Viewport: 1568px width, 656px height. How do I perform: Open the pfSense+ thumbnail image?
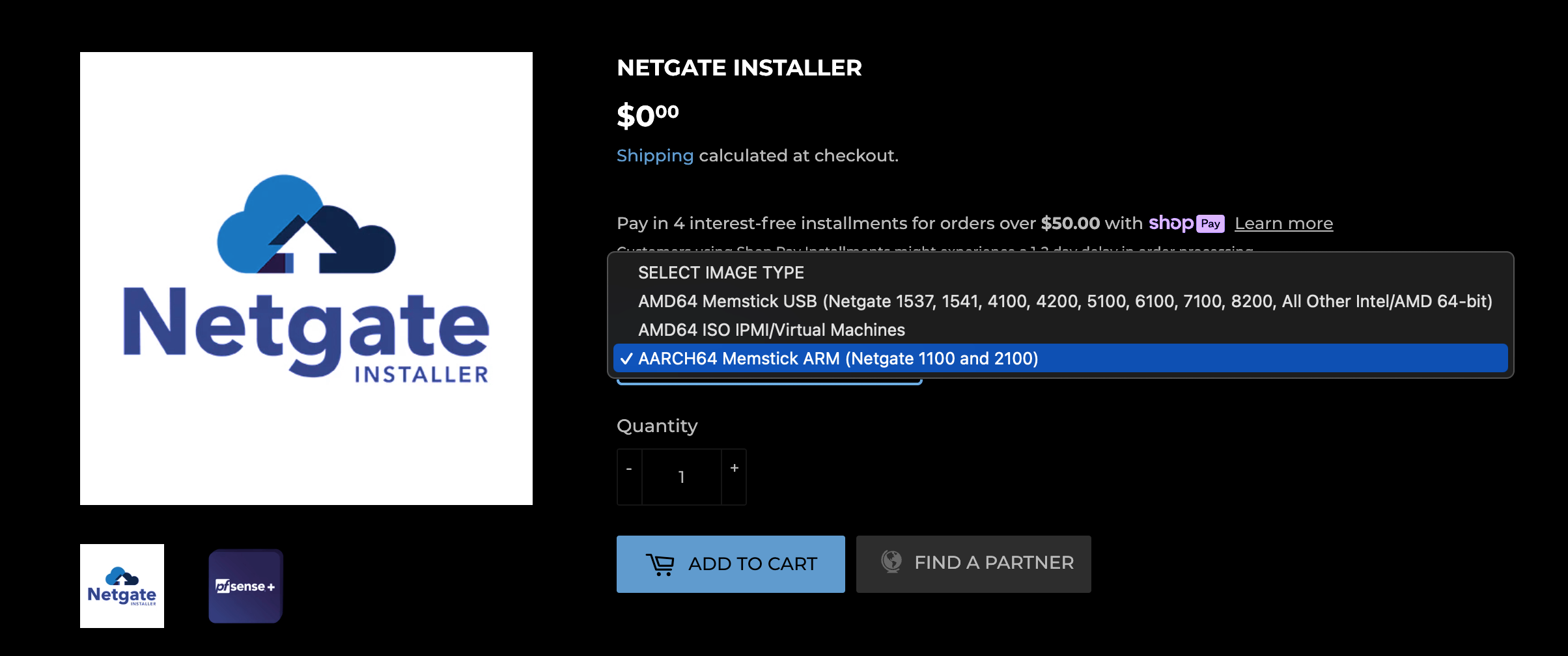(x=245, y=586)
